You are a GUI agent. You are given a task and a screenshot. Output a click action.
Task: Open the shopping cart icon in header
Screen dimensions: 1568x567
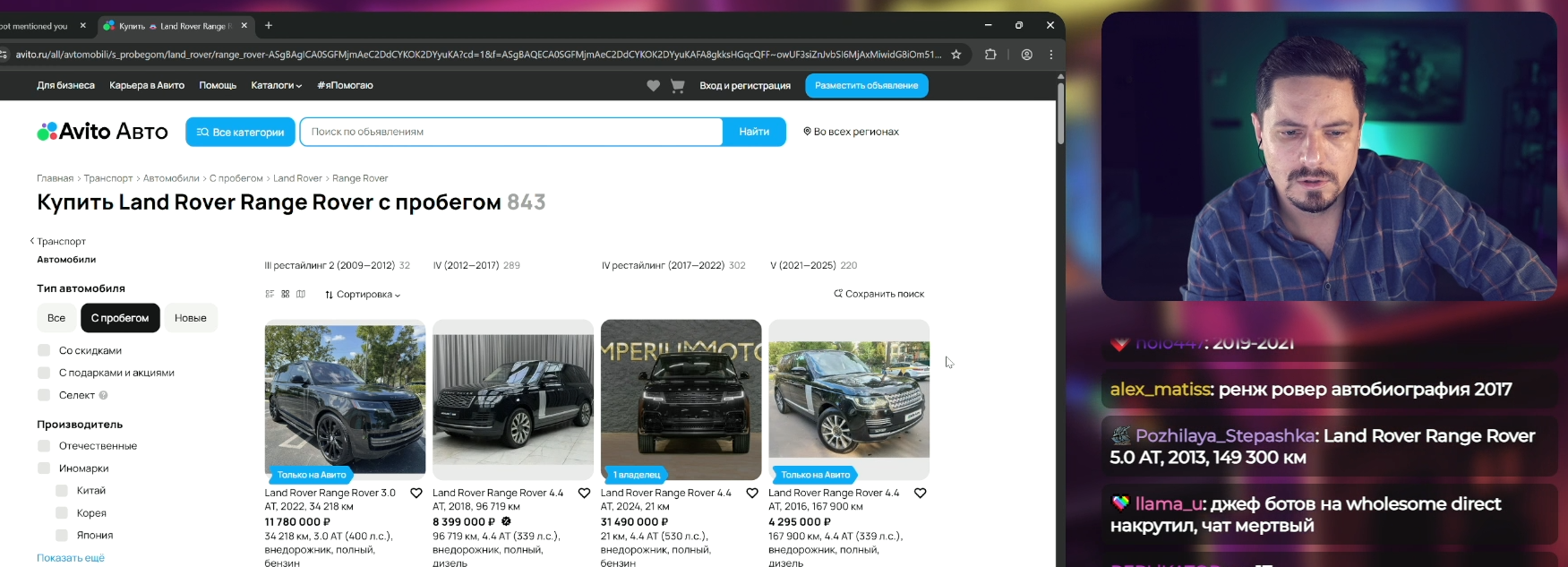(678, 85)
